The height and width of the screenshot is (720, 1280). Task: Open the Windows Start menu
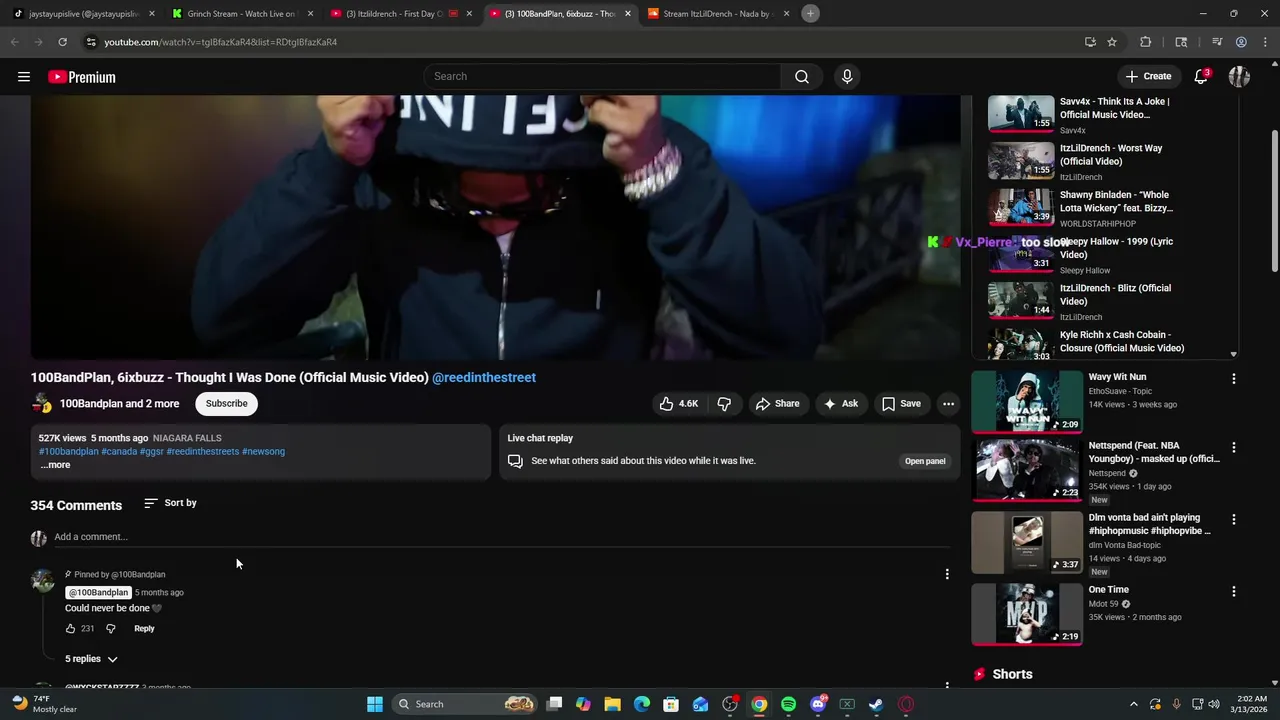375,704
